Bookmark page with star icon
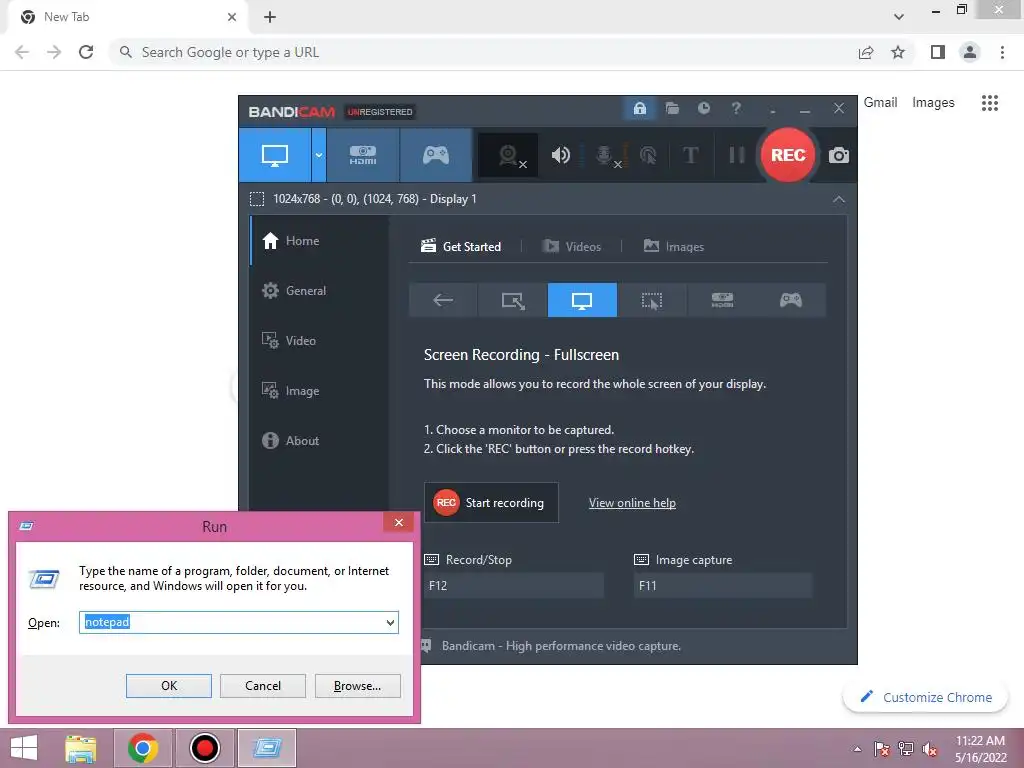 (898, 52)
